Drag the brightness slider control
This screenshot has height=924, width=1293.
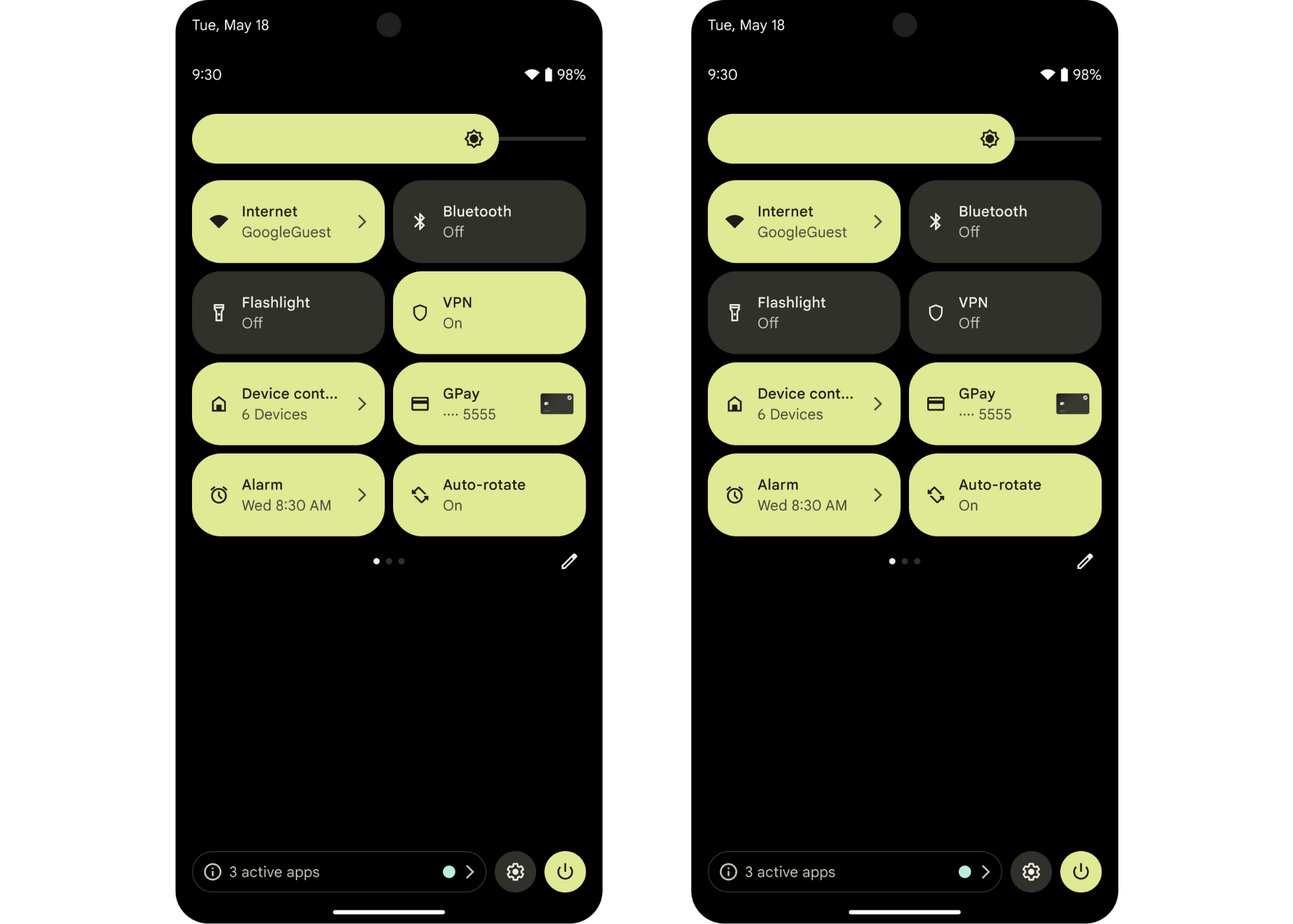pyautogui.click(x=475, y=137)
